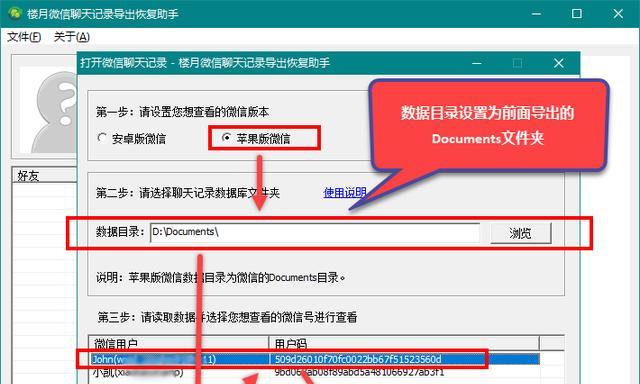Open the 关于(A) menu
The height and width of the screenshot is (384, 640).
tap(71, 37)
